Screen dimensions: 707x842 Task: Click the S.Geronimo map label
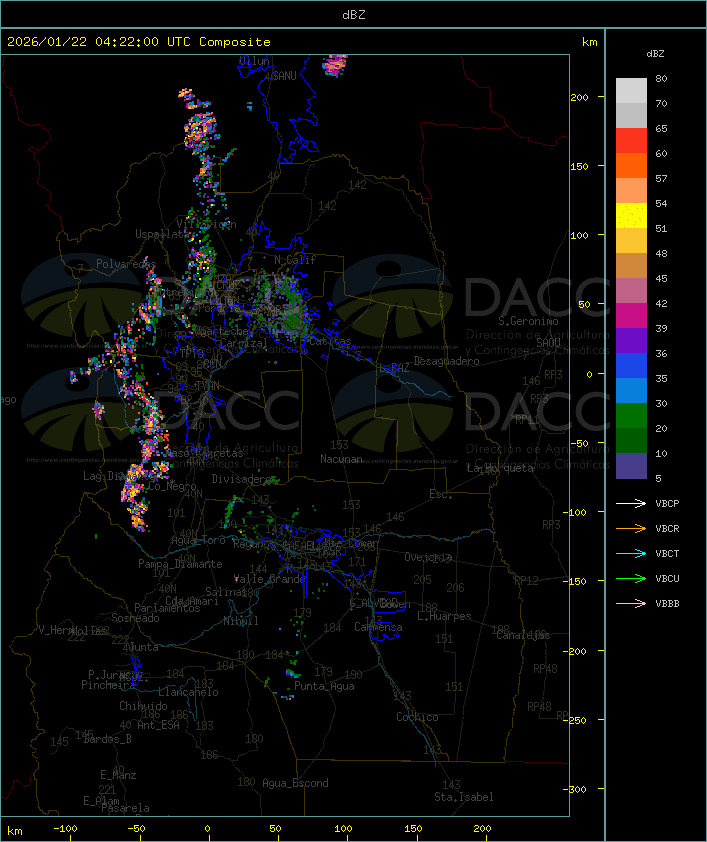528,321
